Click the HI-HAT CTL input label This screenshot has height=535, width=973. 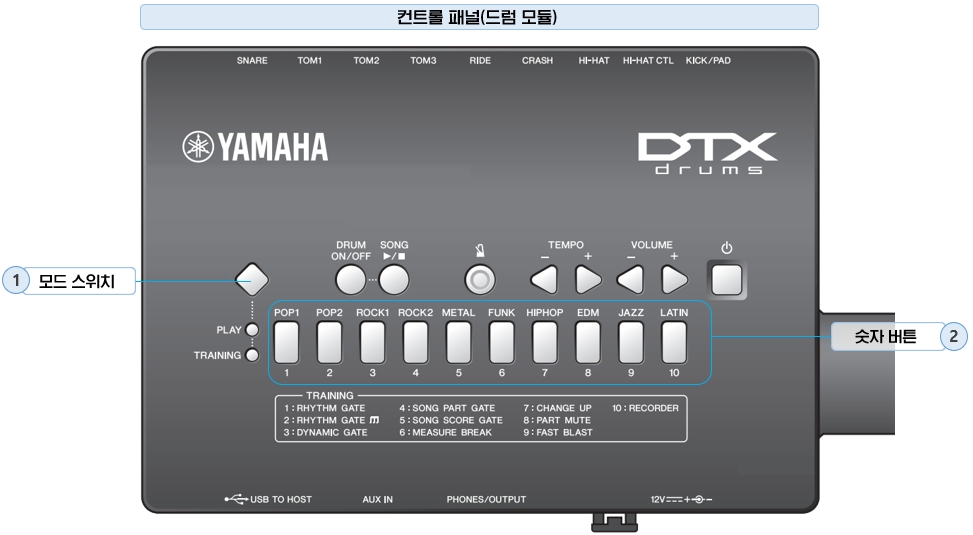(x=648, y=60)
